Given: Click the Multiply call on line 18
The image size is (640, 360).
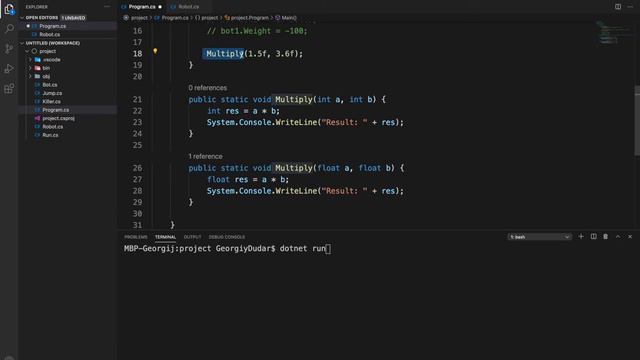Looking at the screenshot, I should [224, 53].
